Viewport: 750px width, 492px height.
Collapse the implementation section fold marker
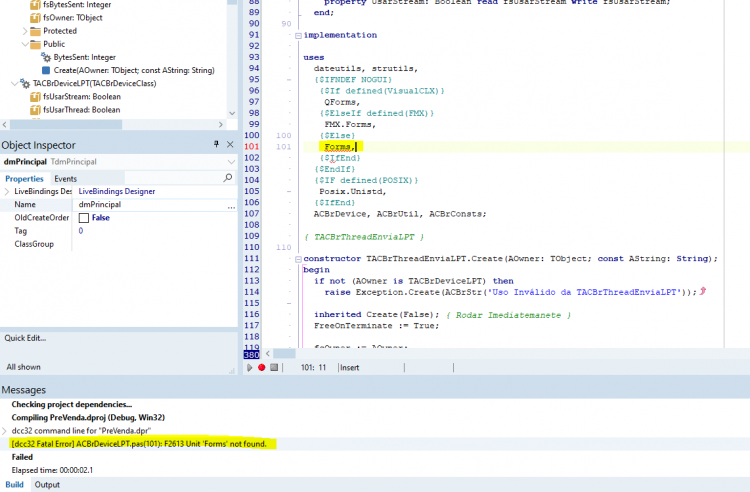[298, 35]
